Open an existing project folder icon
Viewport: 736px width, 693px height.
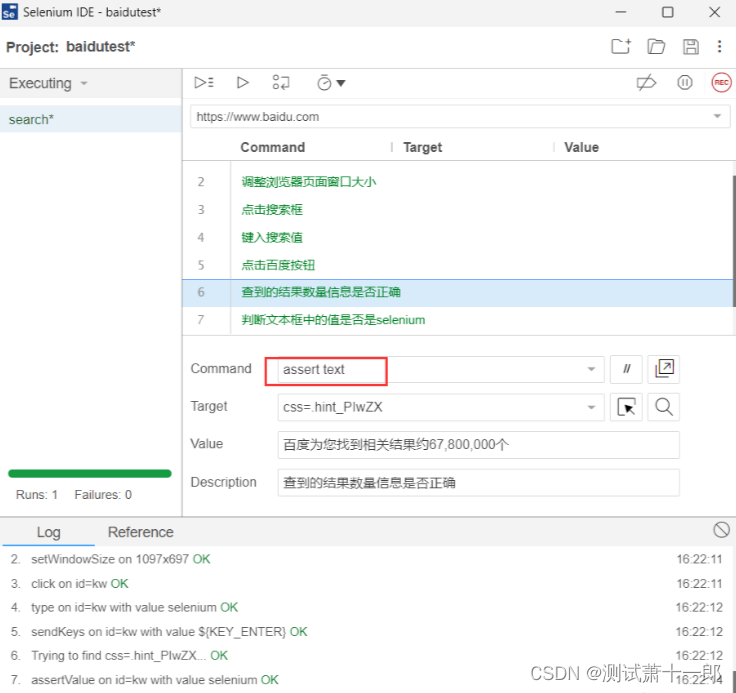tap(656, 46)
